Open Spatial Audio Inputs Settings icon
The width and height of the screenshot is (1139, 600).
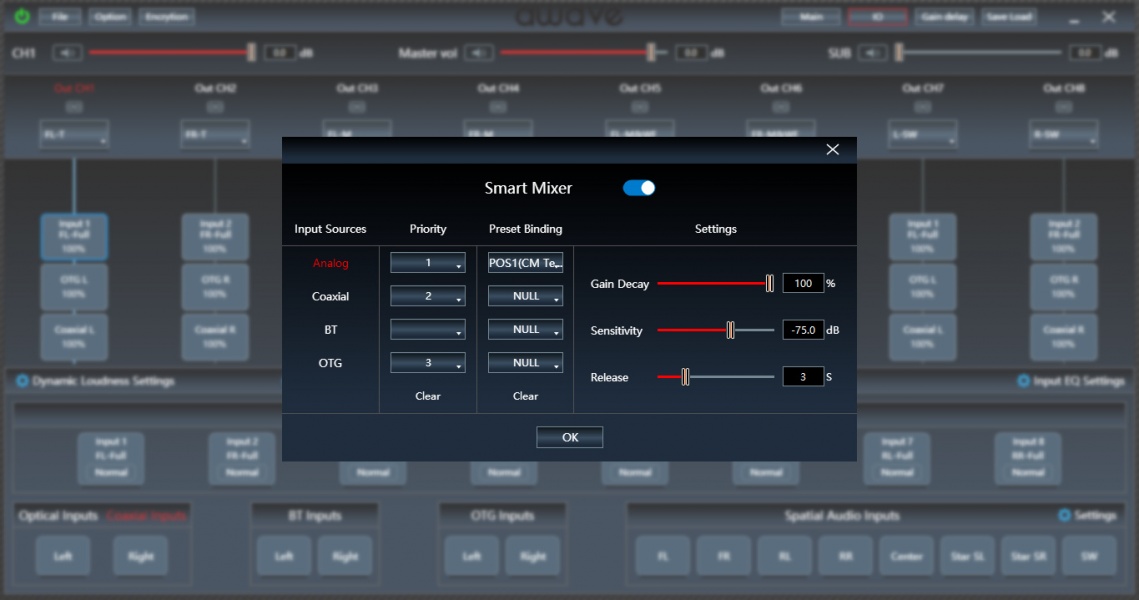click(x=1064, y=516)
